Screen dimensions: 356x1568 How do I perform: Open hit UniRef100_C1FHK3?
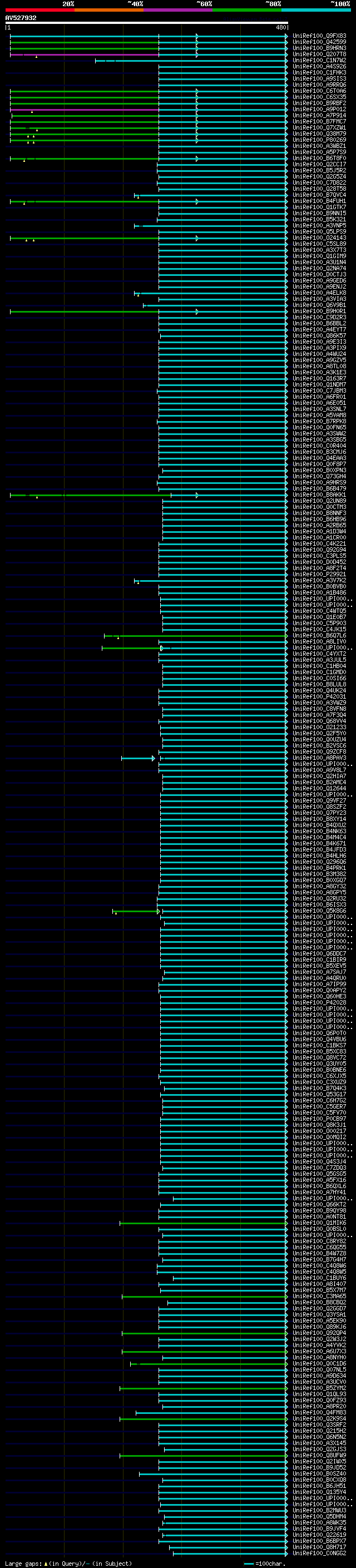tap(319, 73)
